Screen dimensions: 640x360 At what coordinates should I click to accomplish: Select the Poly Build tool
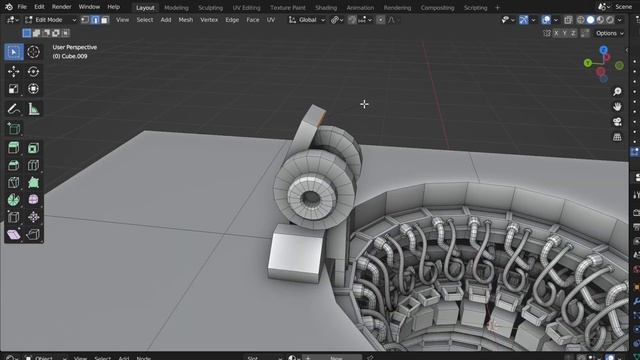coord(33,182)
